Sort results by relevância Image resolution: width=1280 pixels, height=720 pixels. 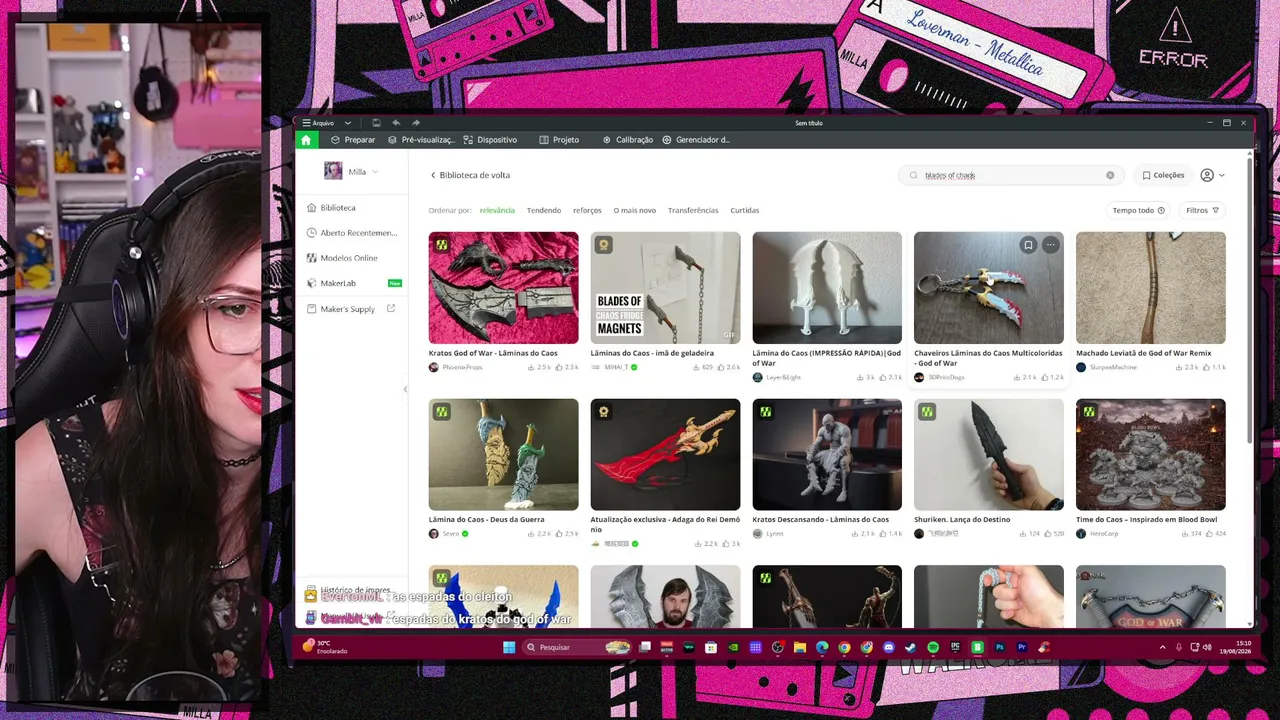click(497, 210)
